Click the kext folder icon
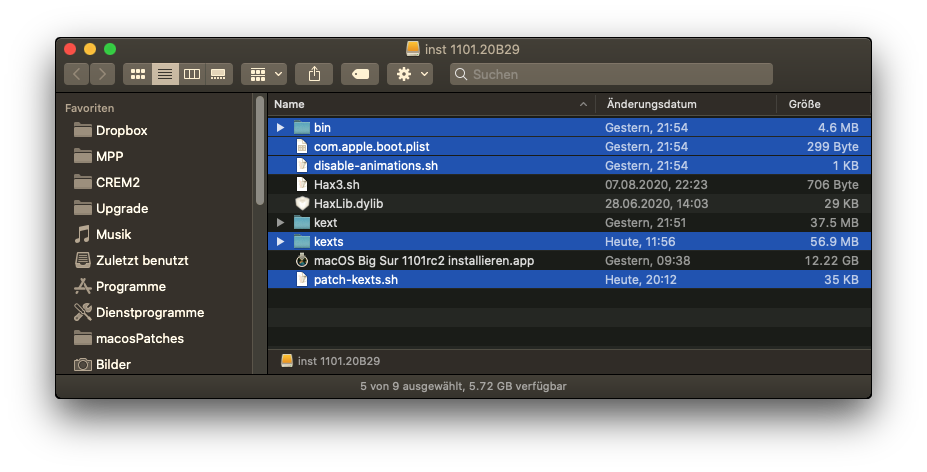 click(302, 222)
